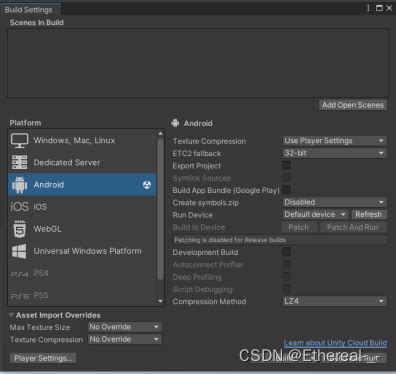Viewport: 396px width, 374px height.
Task: Click the Texture Compression label under Android
Action: 209,141
